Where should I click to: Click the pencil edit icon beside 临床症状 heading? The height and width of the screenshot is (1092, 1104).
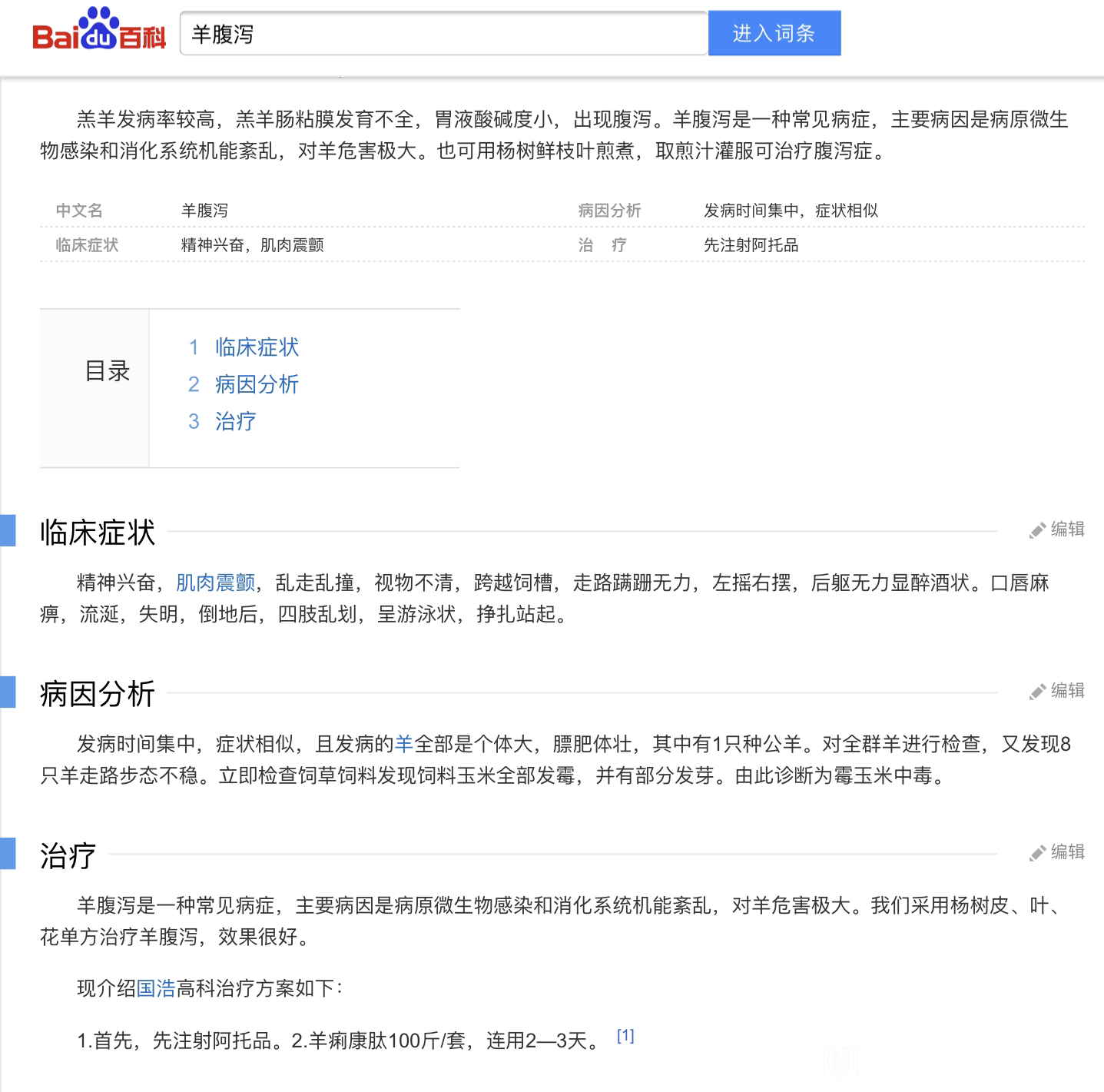(1038, 530)
